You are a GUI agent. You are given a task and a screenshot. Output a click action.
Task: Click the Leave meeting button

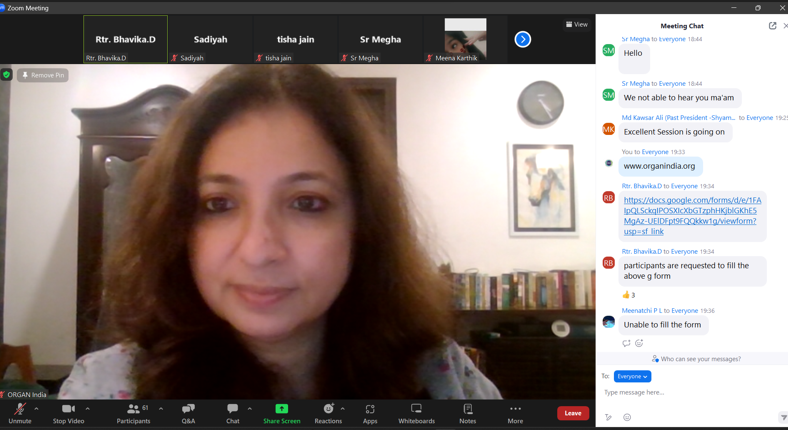click(572, 412)
